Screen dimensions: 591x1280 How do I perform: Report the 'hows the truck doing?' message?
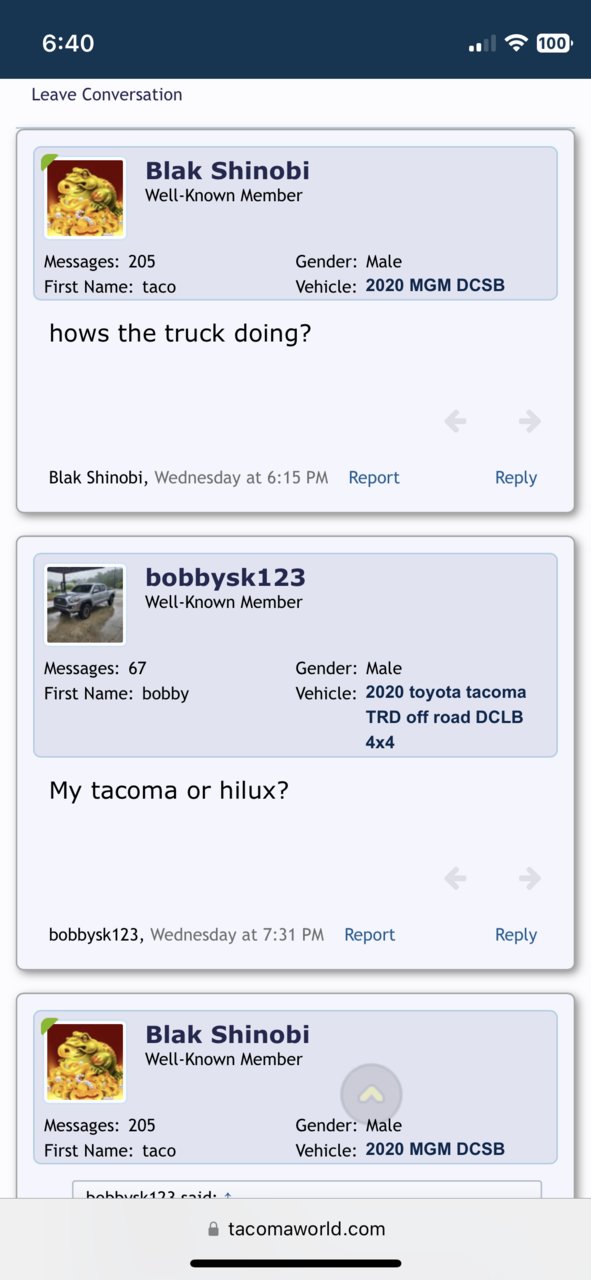[x=374, y=478]
